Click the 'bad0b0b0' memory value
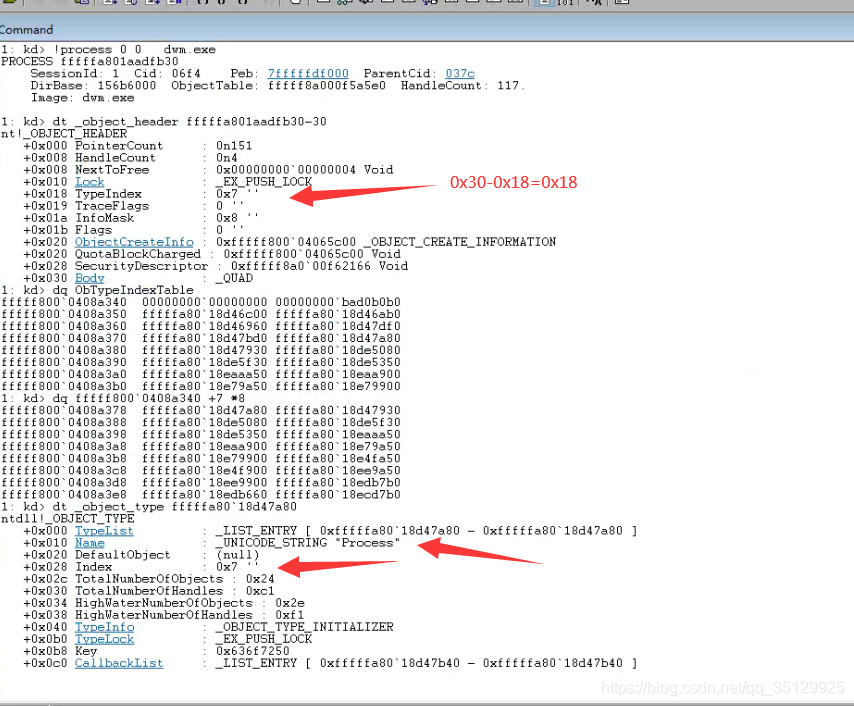The height and width of the screenshot is (706, 854). pyautogui.click(x=371, y=302)
